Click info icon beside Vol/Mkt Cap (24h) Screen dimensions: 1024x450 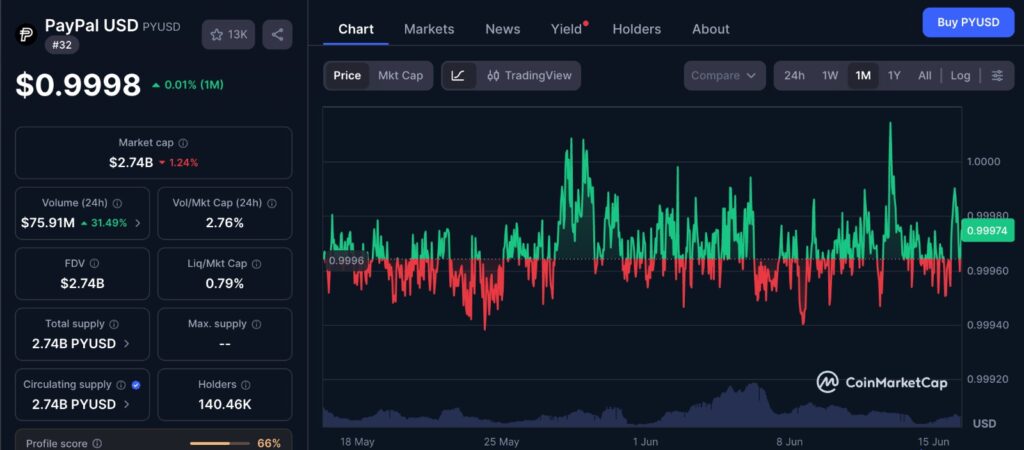point(272,203)
